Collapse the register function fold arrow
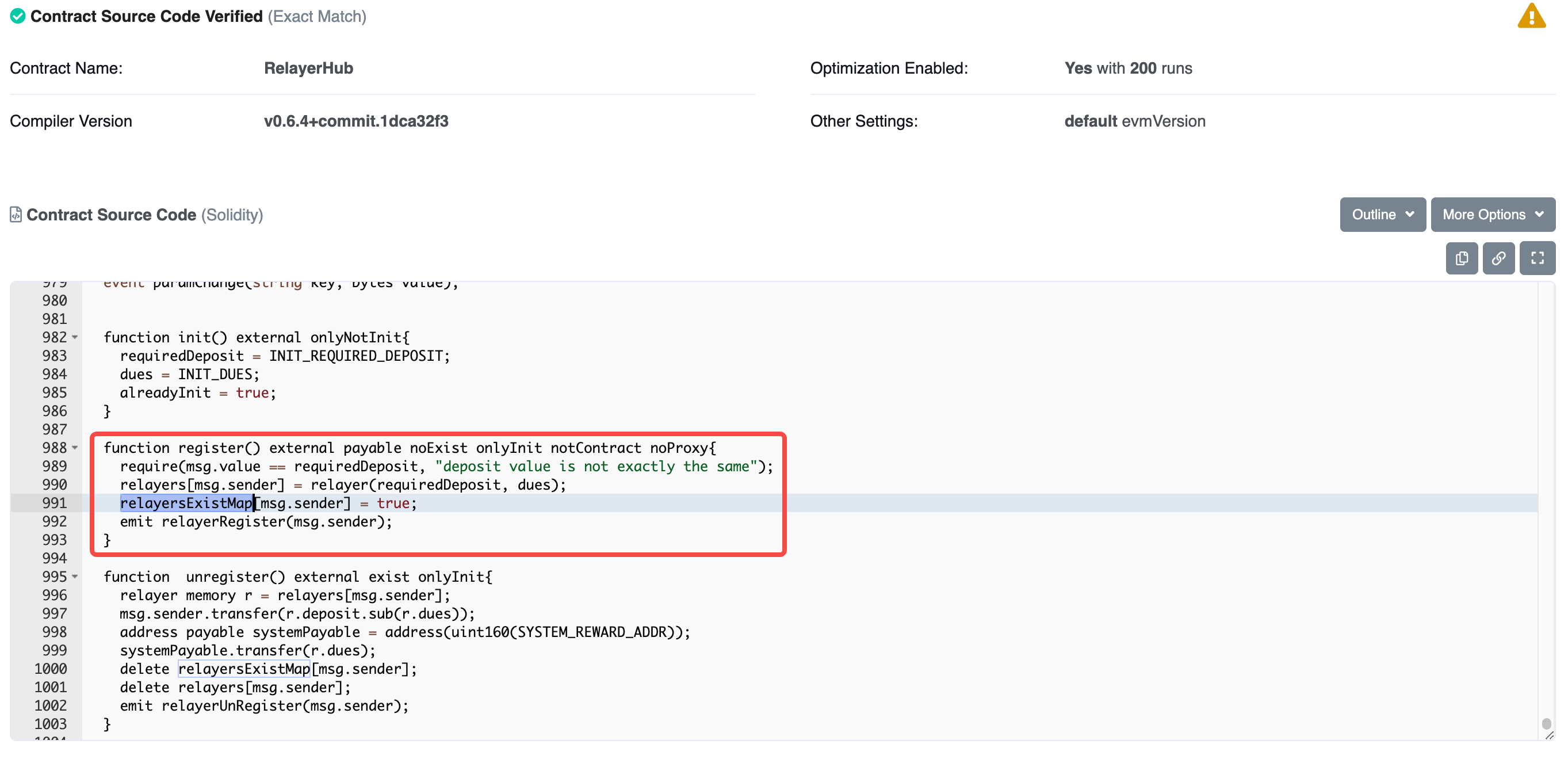The height and width of the screenshot is (763, 1568). click(x=75, y=448)
